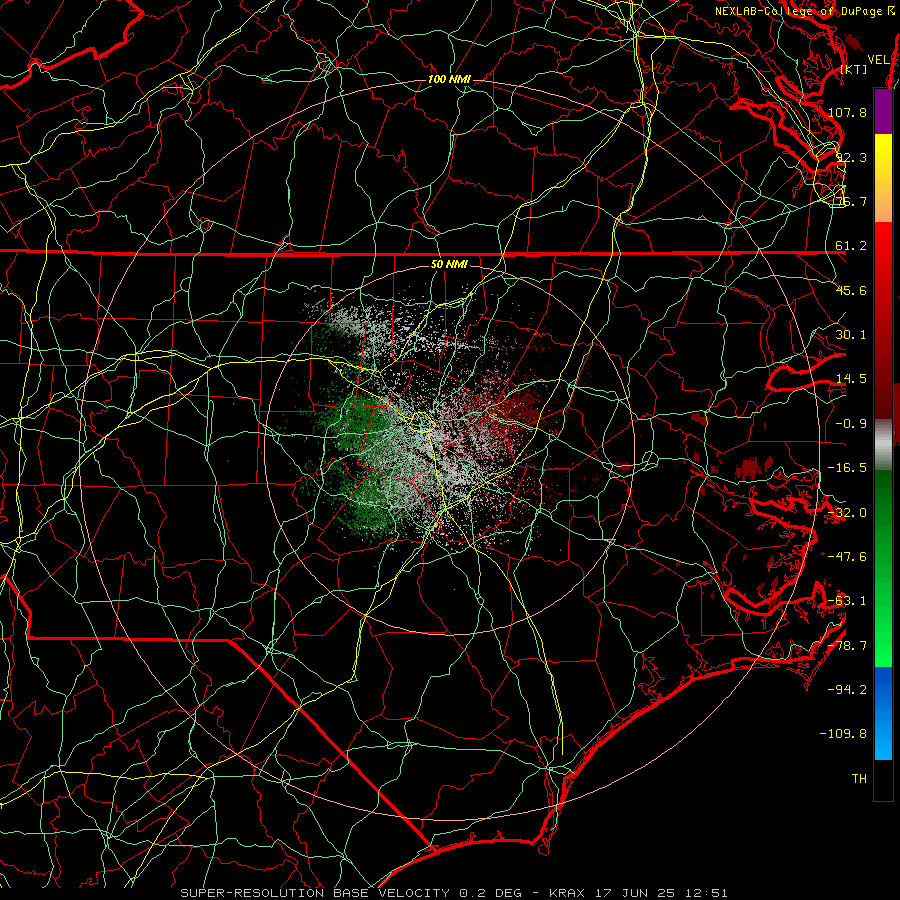
Task: Click the 30.1 legend value
Action: 851,335
